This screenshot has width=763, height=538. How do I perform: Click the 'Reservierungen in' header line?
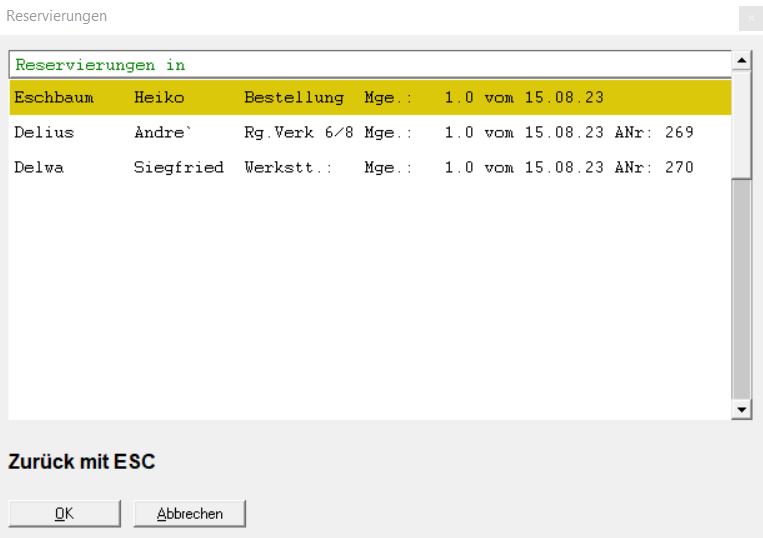[x=100, y=65]
